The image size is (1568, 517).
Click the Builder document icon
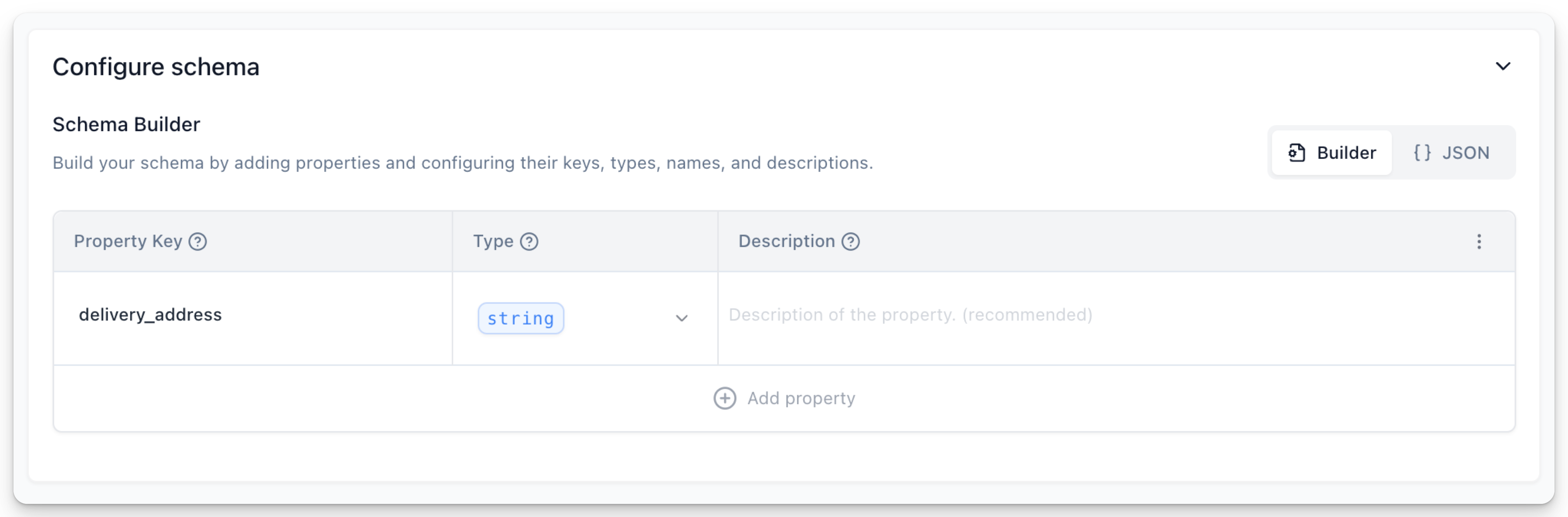1297,153
